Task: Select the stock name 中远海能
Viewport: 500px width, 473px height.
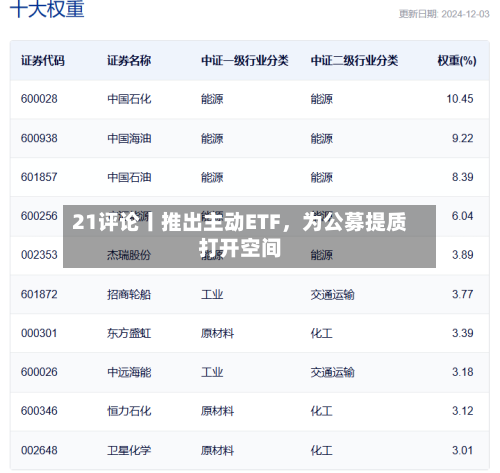Action: point(129,372)
